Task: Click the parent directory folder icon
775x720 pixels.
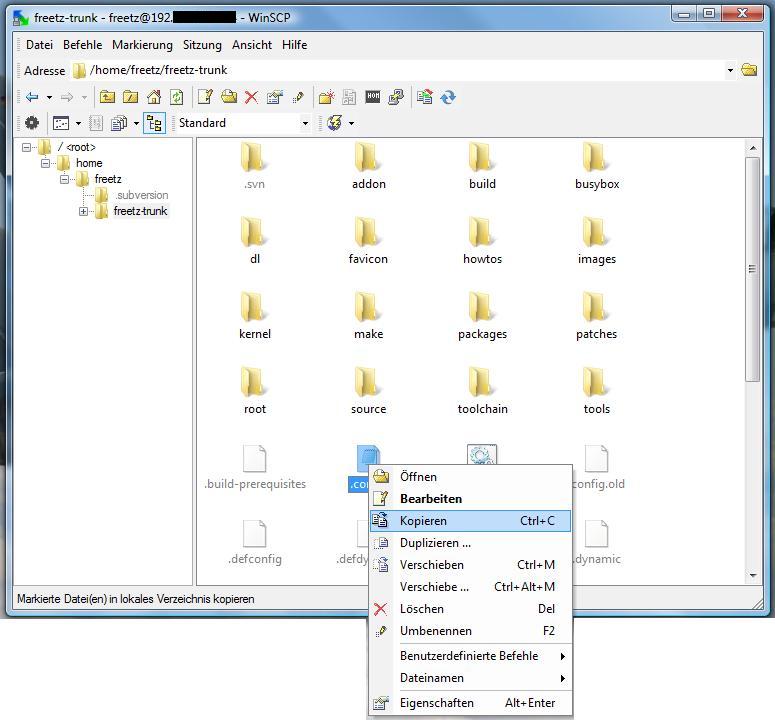Action: 107,97
